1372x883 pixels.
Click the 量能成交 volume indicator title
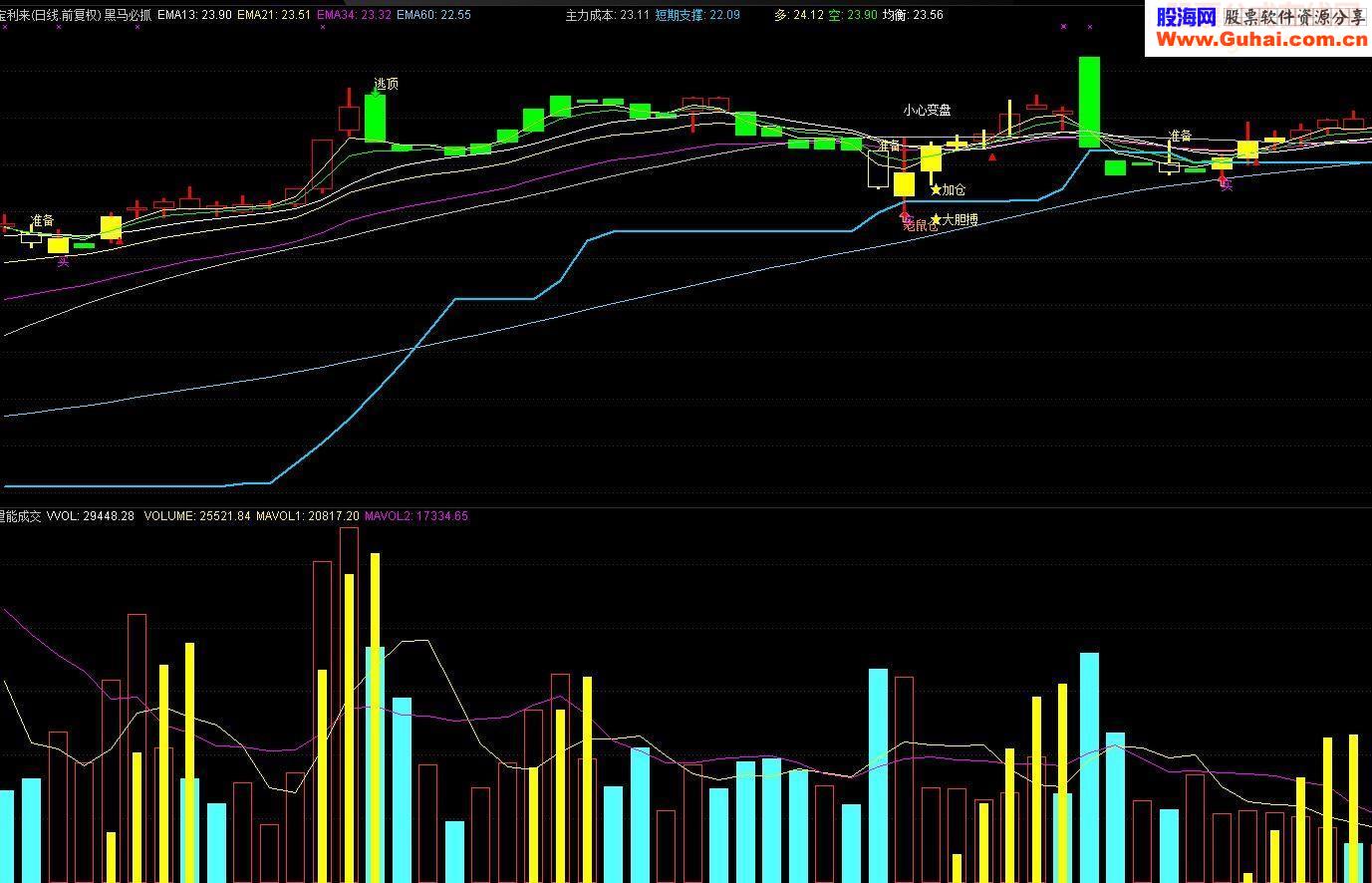tap(20, 516)
